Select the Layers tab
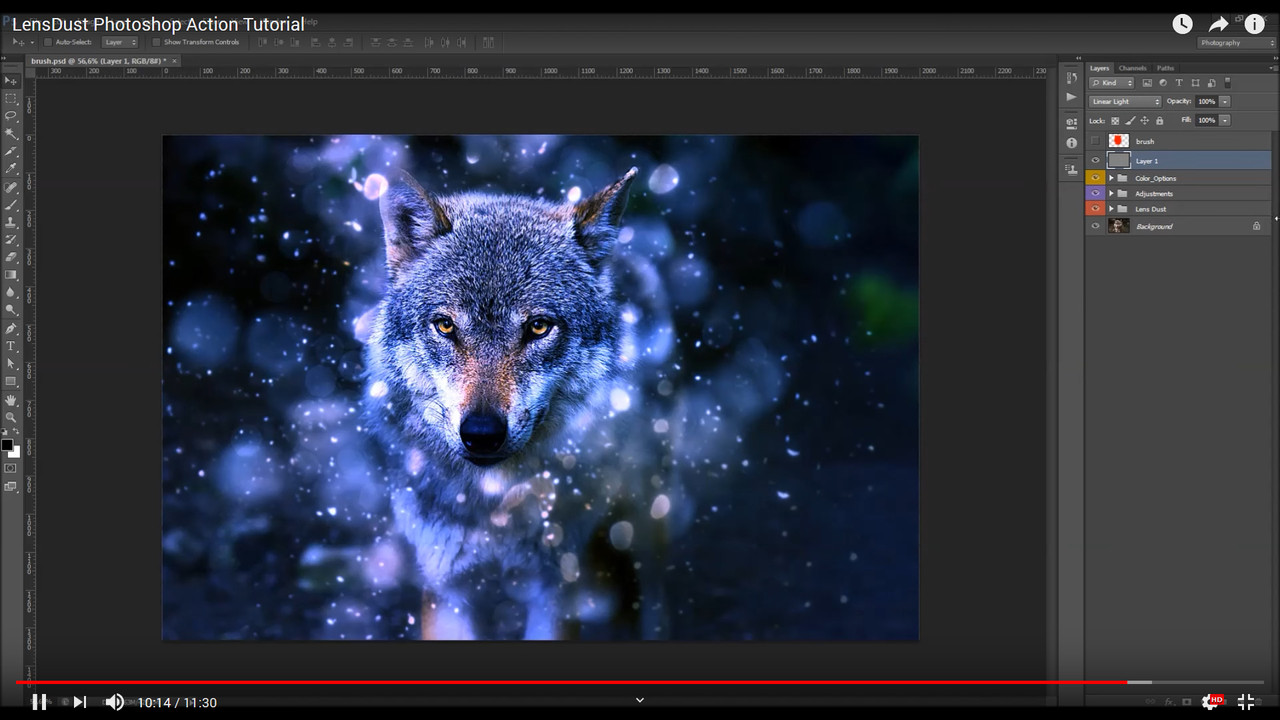Image resolution: width=1280 pixels, height=720 pixels. point(1100,68)
